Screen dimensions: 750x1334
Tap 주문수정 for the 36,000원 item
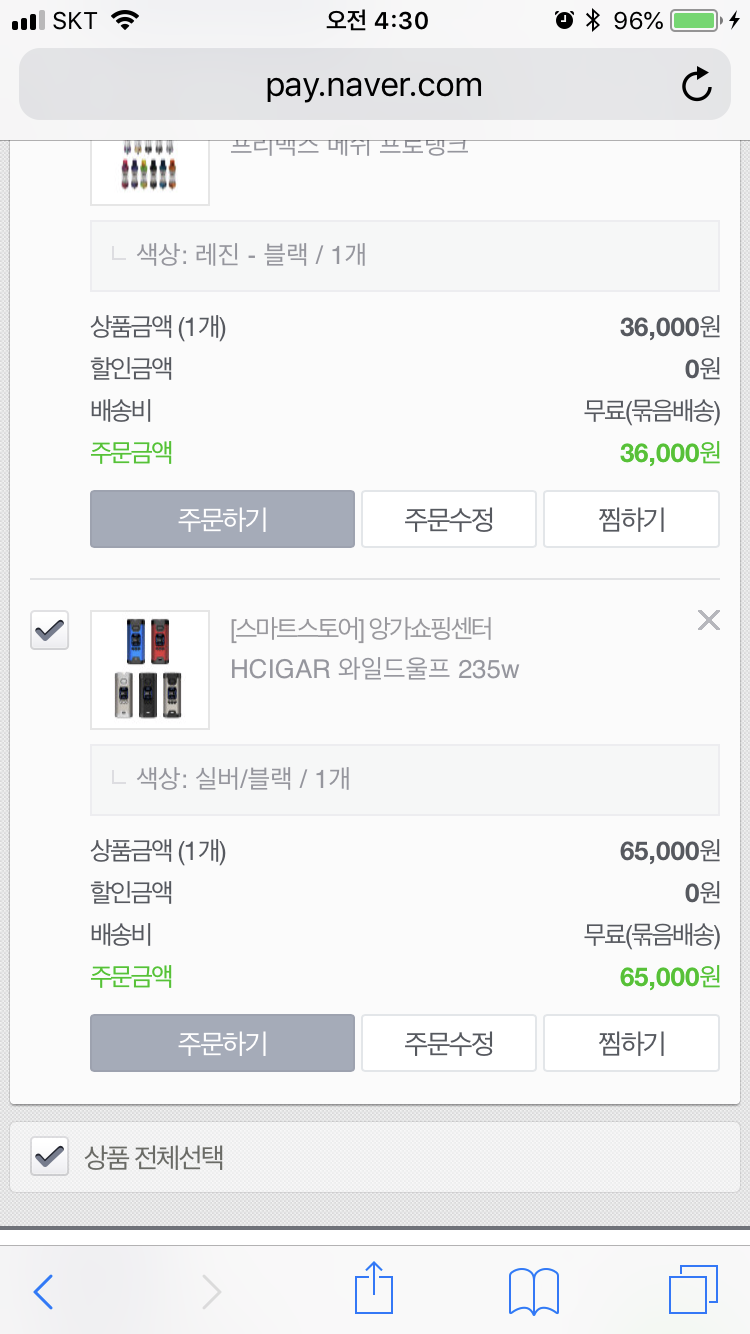tap(448, 519)
